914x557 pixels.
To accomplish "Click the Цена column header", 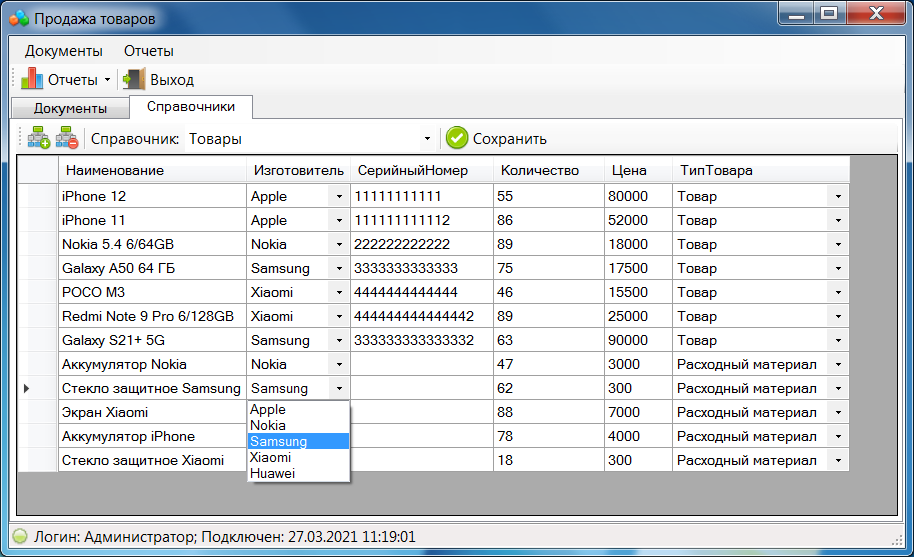I will (638, 170).
